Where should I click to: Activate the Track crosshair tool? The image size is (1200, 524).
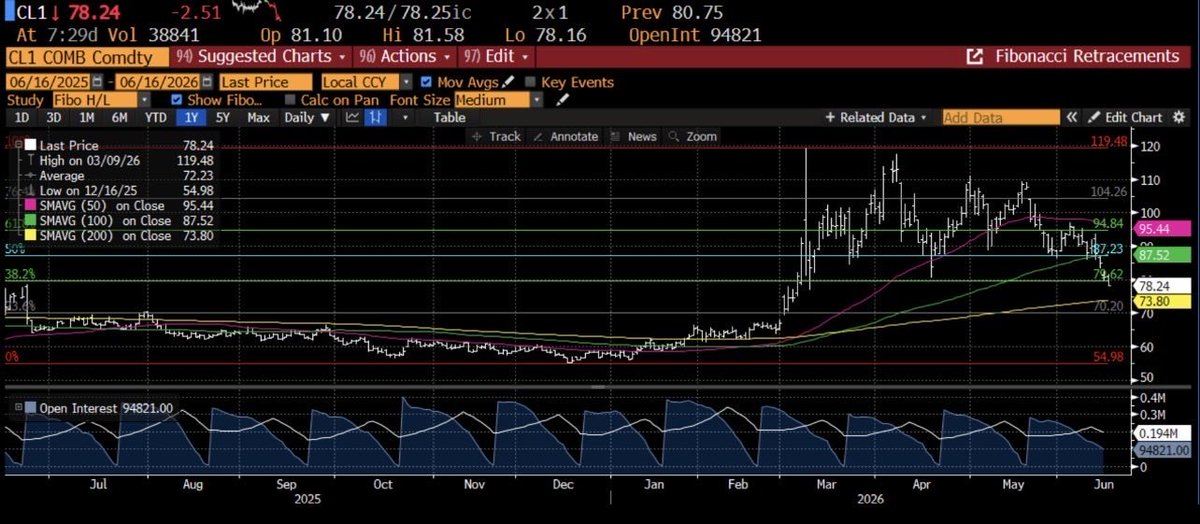(x=495, y=136)
